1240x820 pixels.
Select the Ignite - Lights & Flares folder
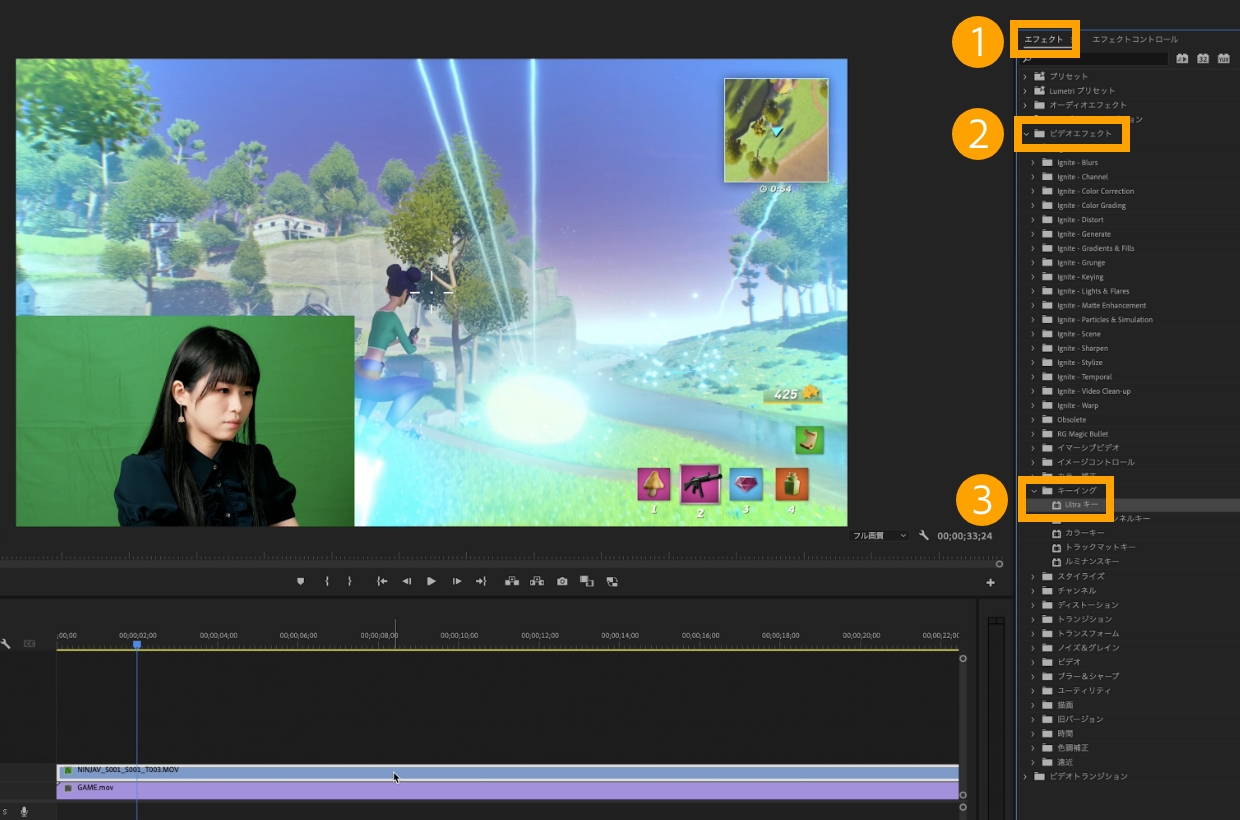(x=1093, y=291)
